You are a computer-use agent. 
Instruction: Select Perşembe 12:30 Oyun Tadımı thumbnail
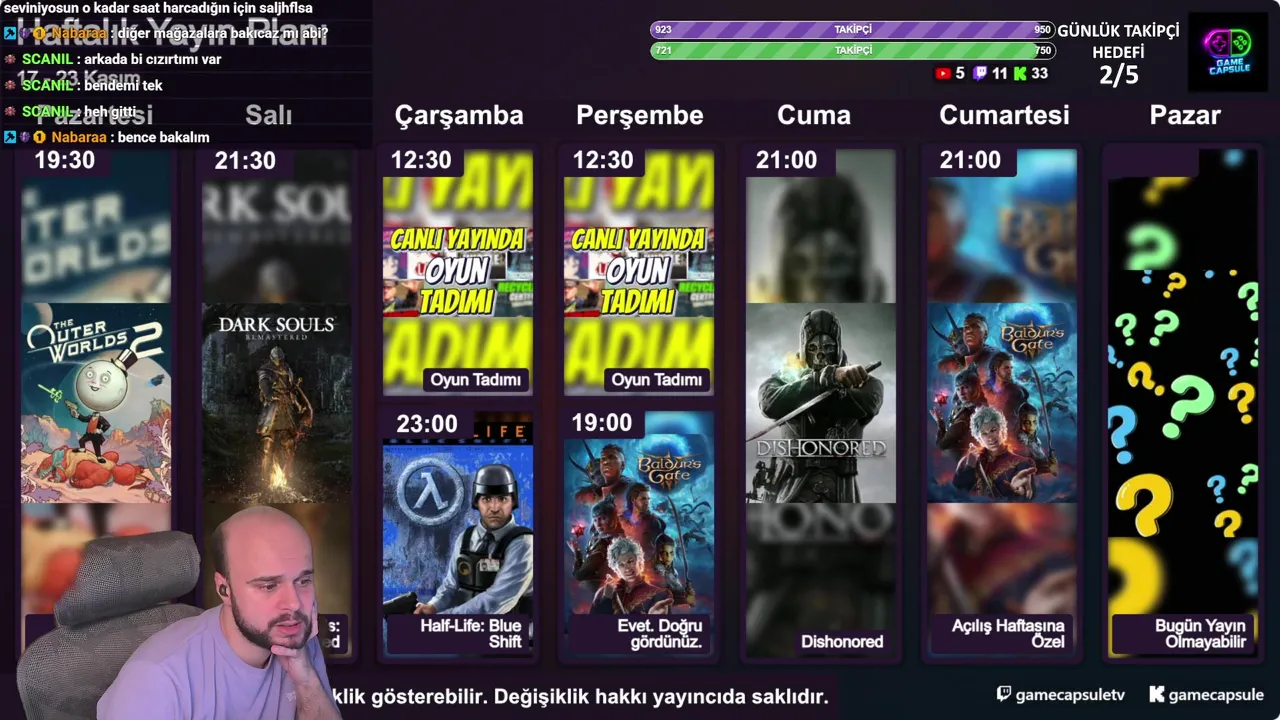[639, 272]
